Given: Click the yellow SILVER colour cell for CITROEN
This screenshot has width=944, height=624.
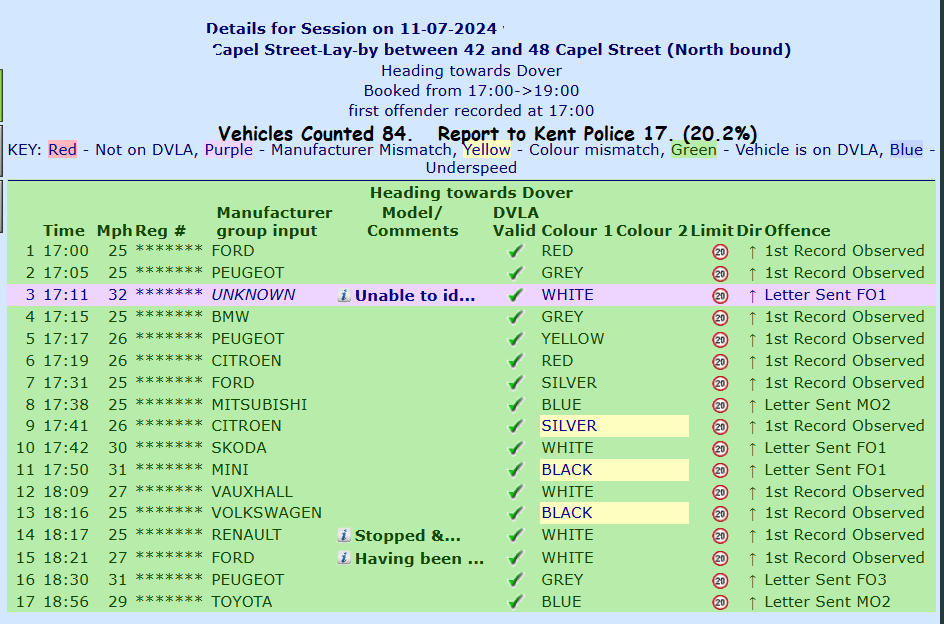Looking at the screenshot, I should 614,426.
